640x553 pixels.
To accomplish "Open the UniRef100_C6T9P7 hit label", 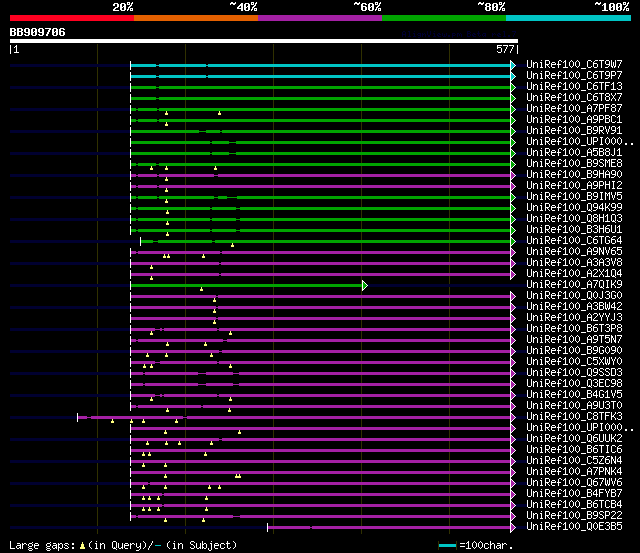I will pyautogui.click(x=574, y=76).
